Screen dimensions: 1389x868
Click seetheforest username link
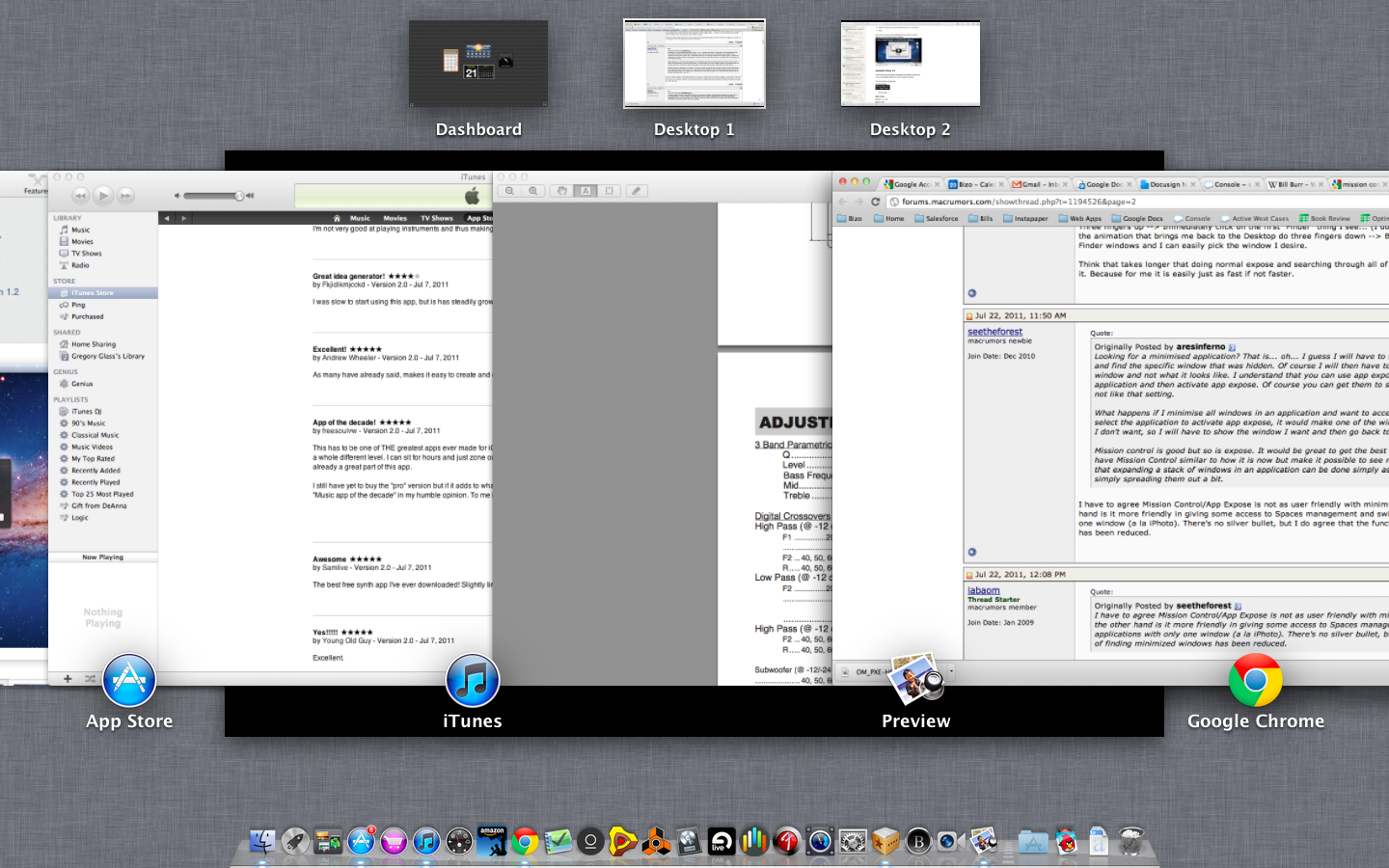point(994,332)
